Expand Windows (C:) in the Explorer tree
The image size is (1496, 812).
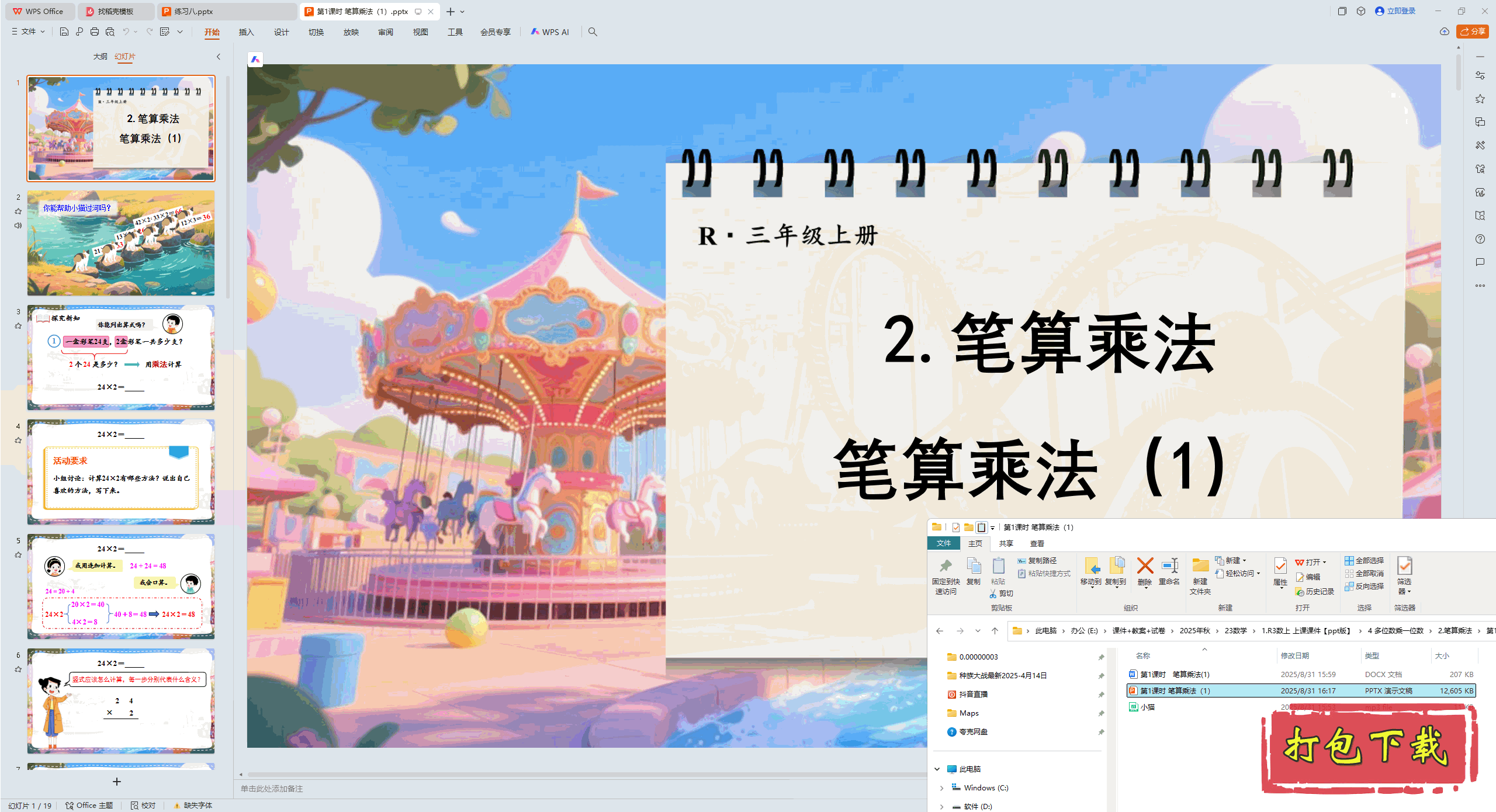pyautogui.click(x=942, y=787)
